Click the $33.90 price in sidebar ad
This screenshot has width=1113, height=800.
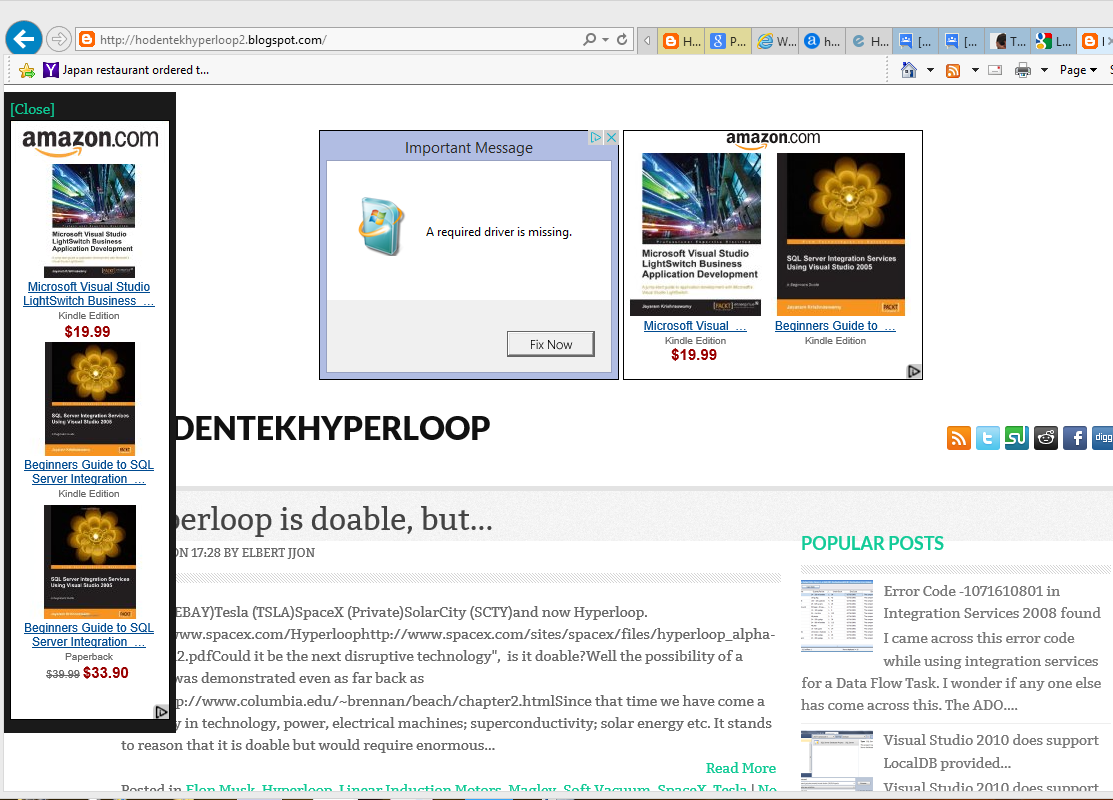(106, 672)
